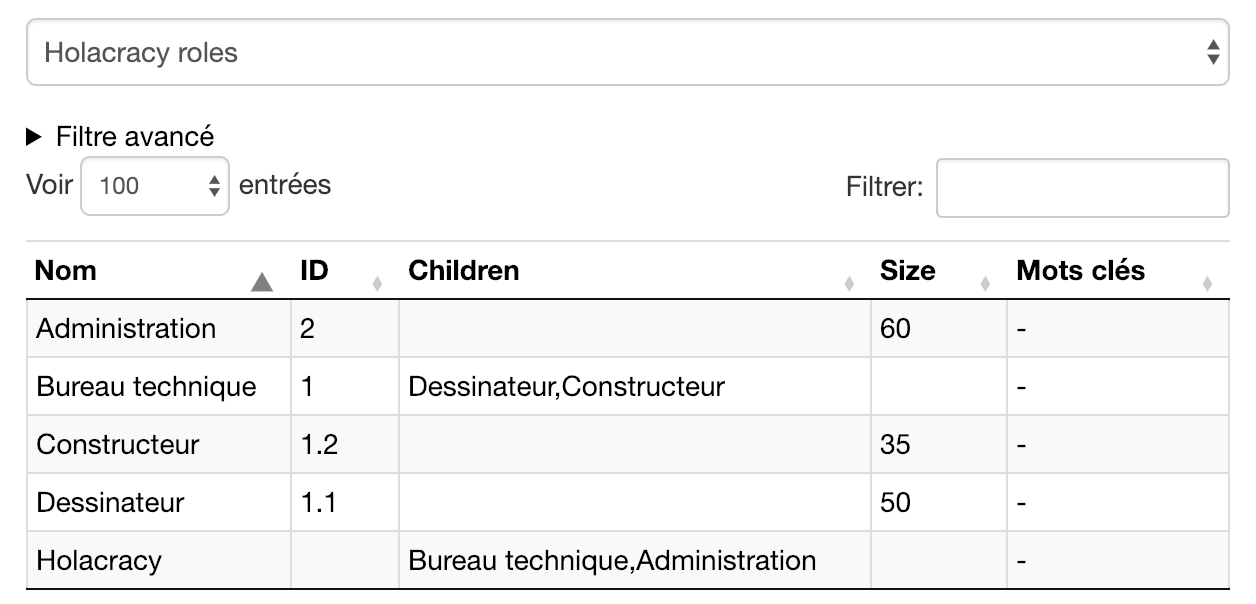Screen dimensions: 1256x604
Task: Click the Nom column header label
Action: click(66, 271)
